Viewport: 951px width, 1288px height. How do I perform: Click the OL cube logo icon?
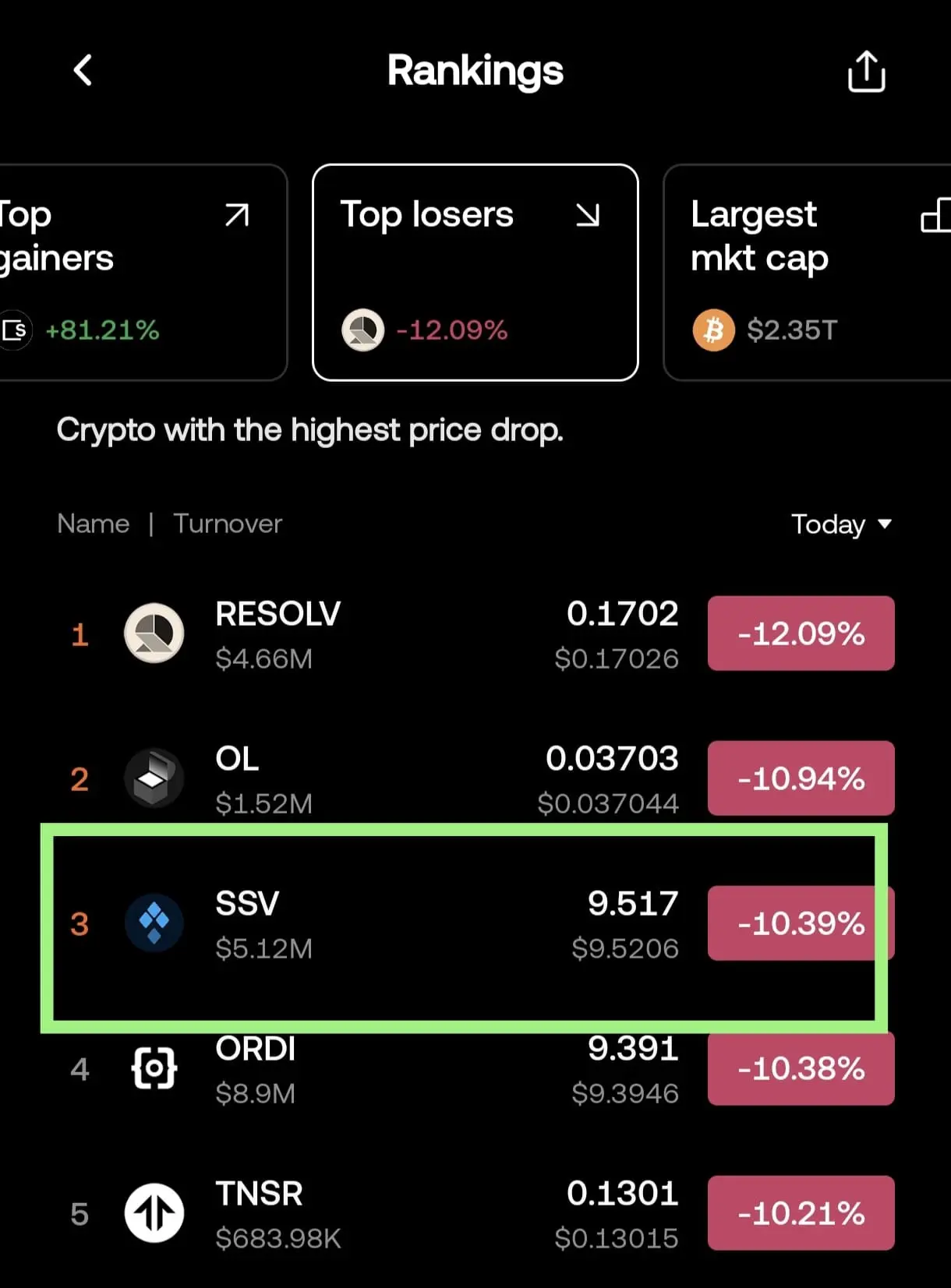154,778
